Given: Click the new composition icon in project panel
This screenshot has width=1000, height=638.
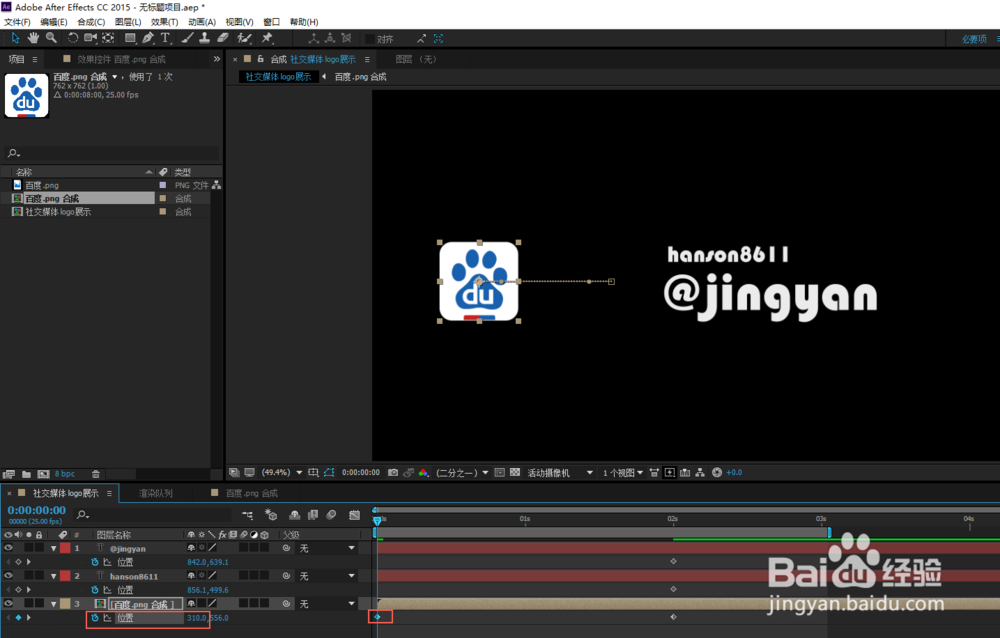Looking at the screenshot, I should (43, 474).
